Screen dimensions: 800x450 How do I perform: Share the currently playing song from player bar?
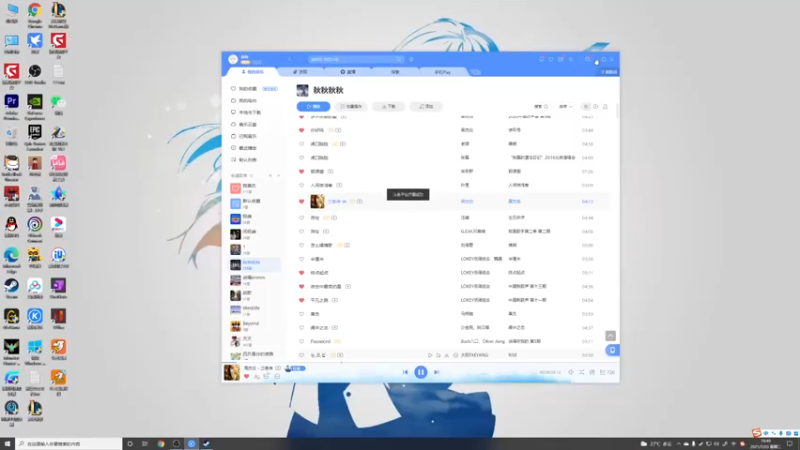pyautogui.click(x=266, y=377)
